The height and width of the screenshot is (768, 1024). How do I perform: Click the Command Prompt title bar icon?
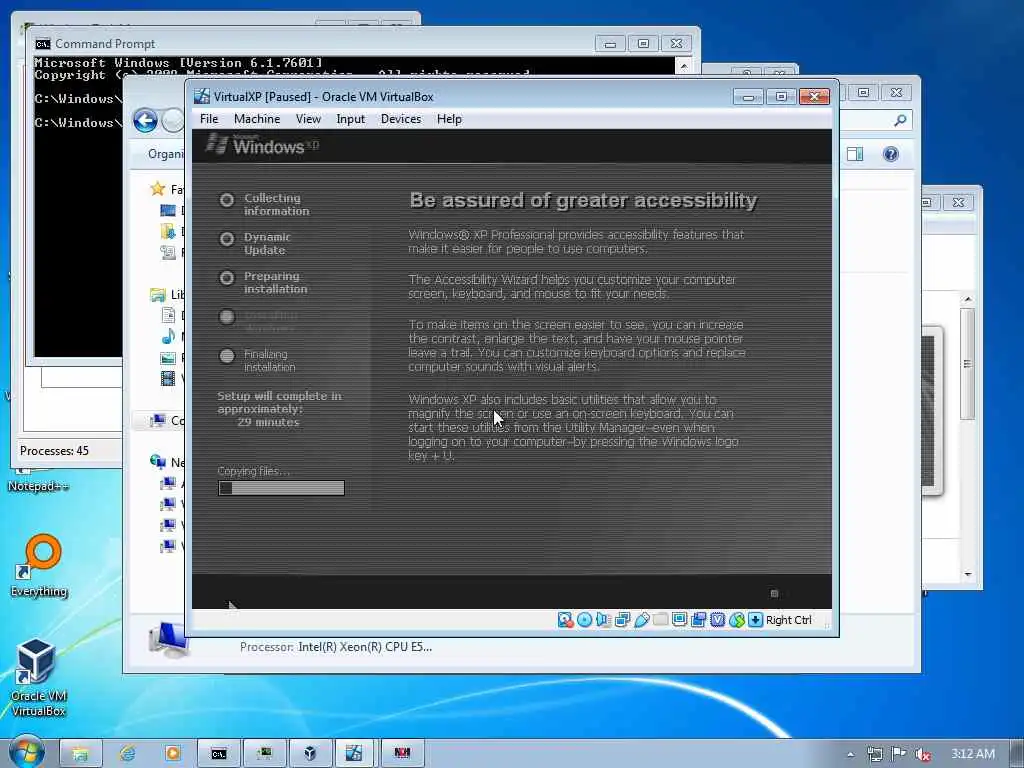(x=43, y=44)
